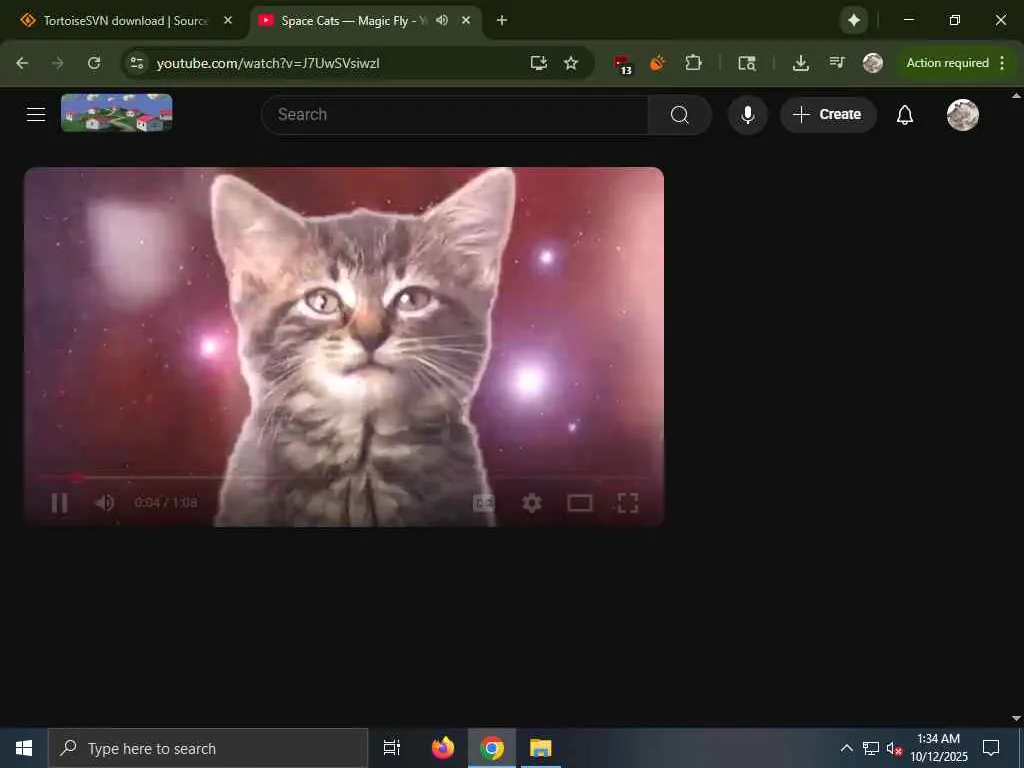Click the orange extension icon
The width and height of the screenshot is (1024, 768).
[x=657, y=63]
